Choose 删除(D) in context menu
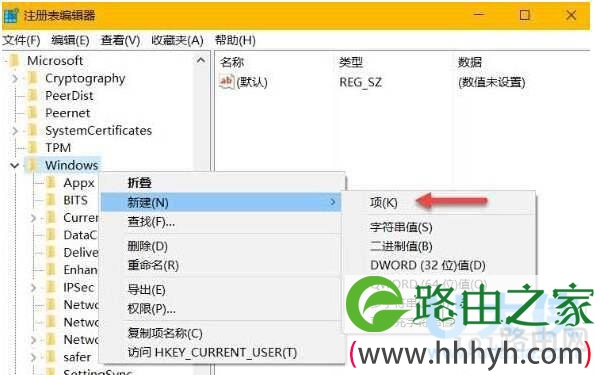595x375 pixels. [x=147, y=246]
